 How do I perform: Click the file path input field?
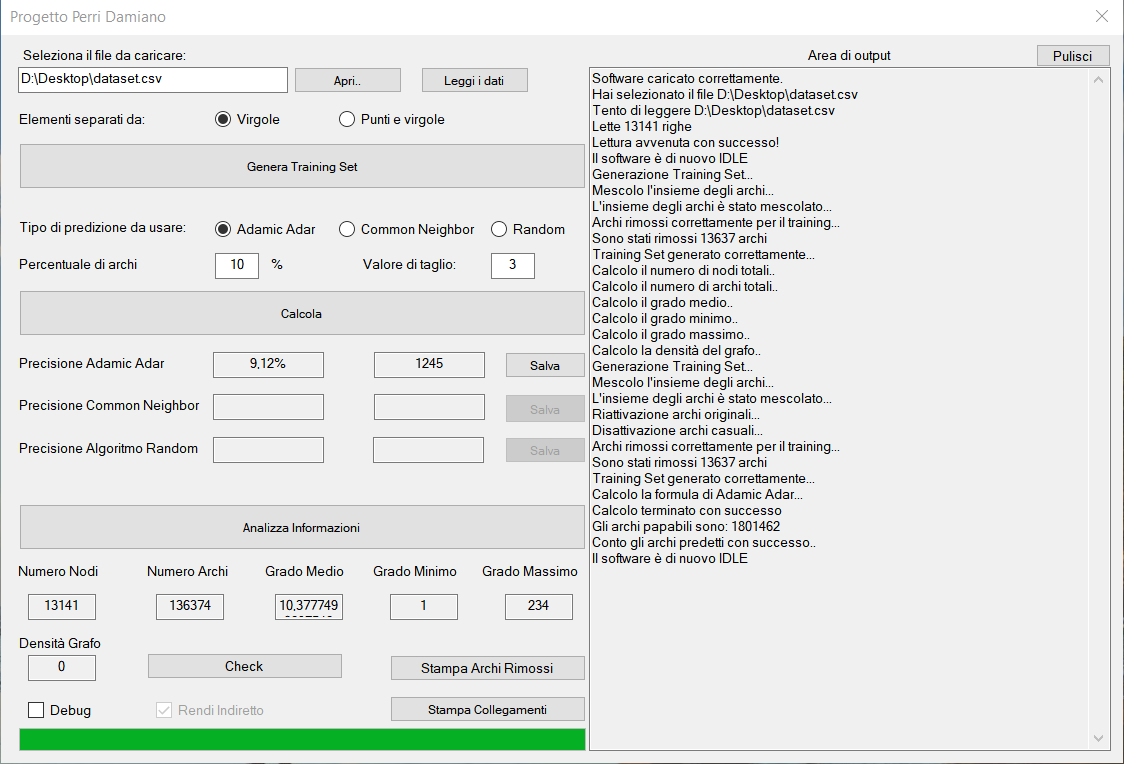coord(153,80)
